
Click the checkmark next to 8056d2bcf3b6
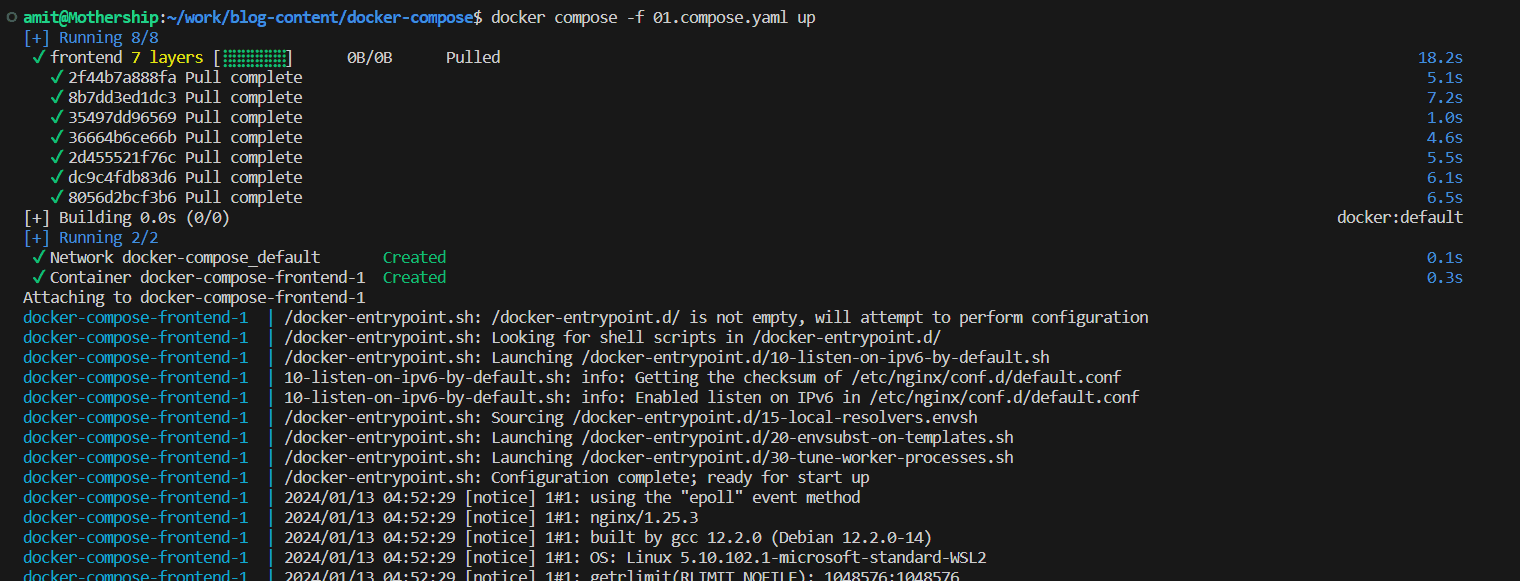point(56,197)
